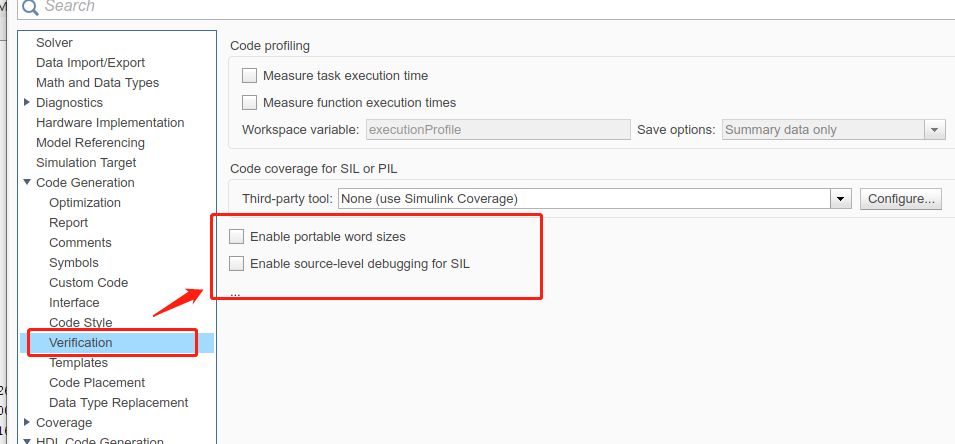955x444 pixels.
Task: Expand the Coverage tree node
Action: (27, 422)
